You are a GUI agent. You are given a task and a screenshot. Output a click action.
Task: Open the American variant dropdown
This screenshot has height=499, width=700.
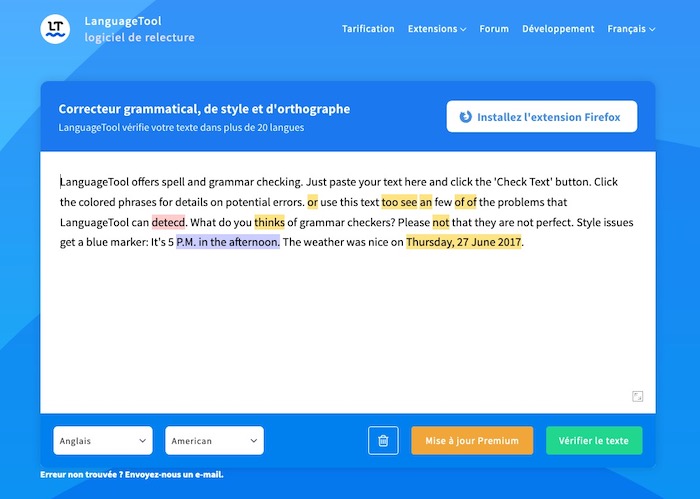click(214, 441)
